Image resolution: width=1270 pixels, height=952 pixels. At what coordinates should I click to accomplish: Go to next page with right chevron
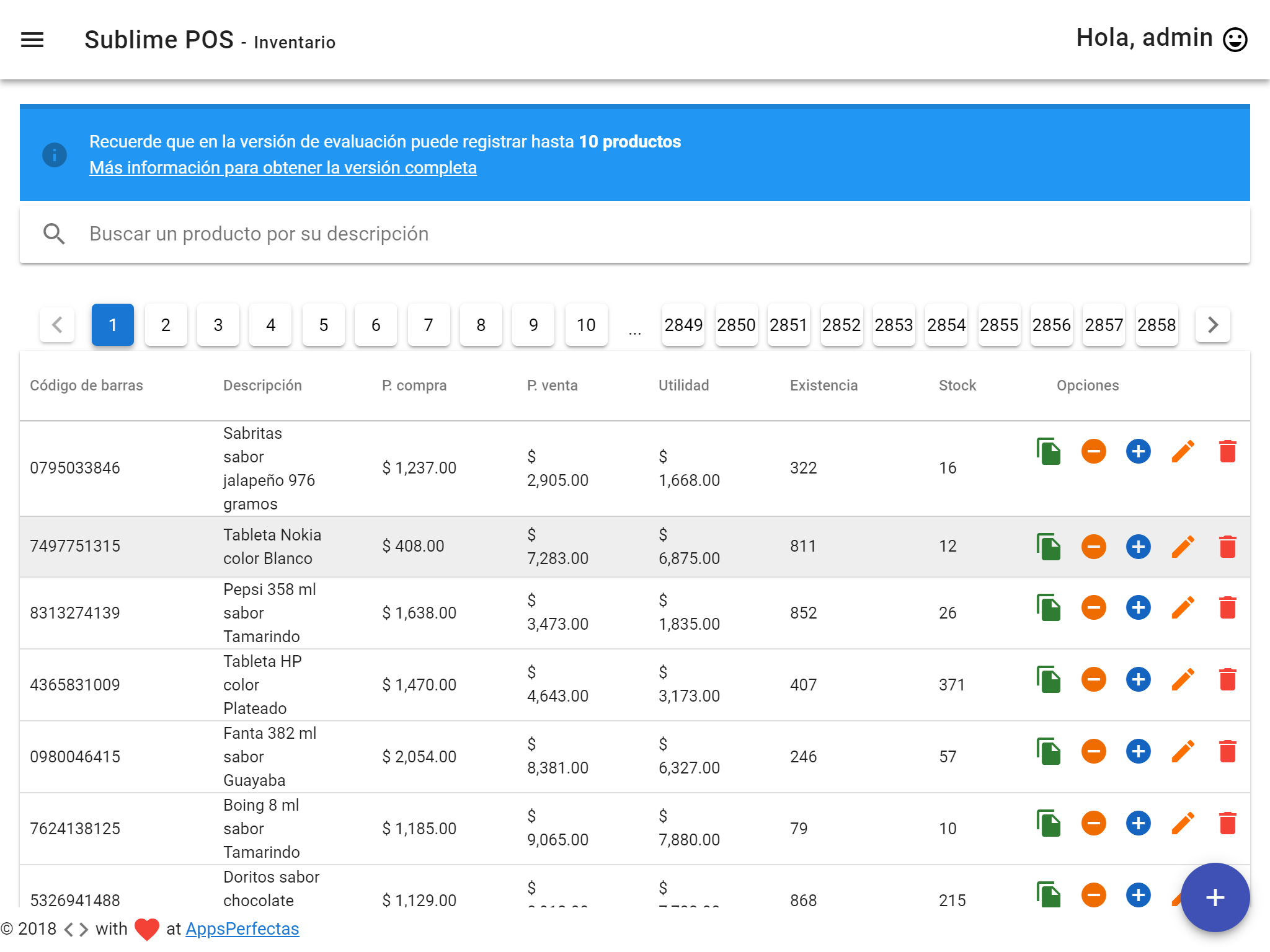pos(1212,325)
